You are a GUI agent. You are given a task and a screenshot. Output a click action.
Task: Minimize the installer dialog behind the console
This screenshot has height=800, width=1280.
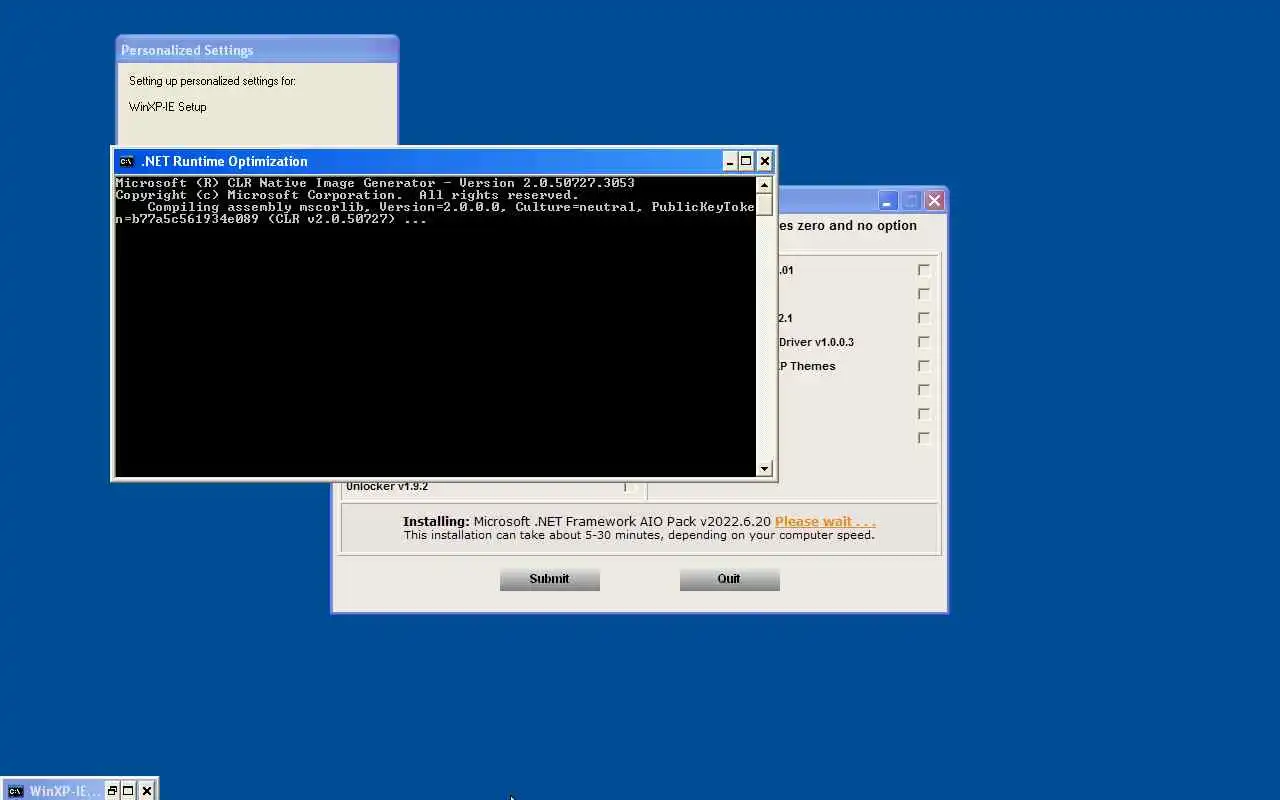click(888, 201)
